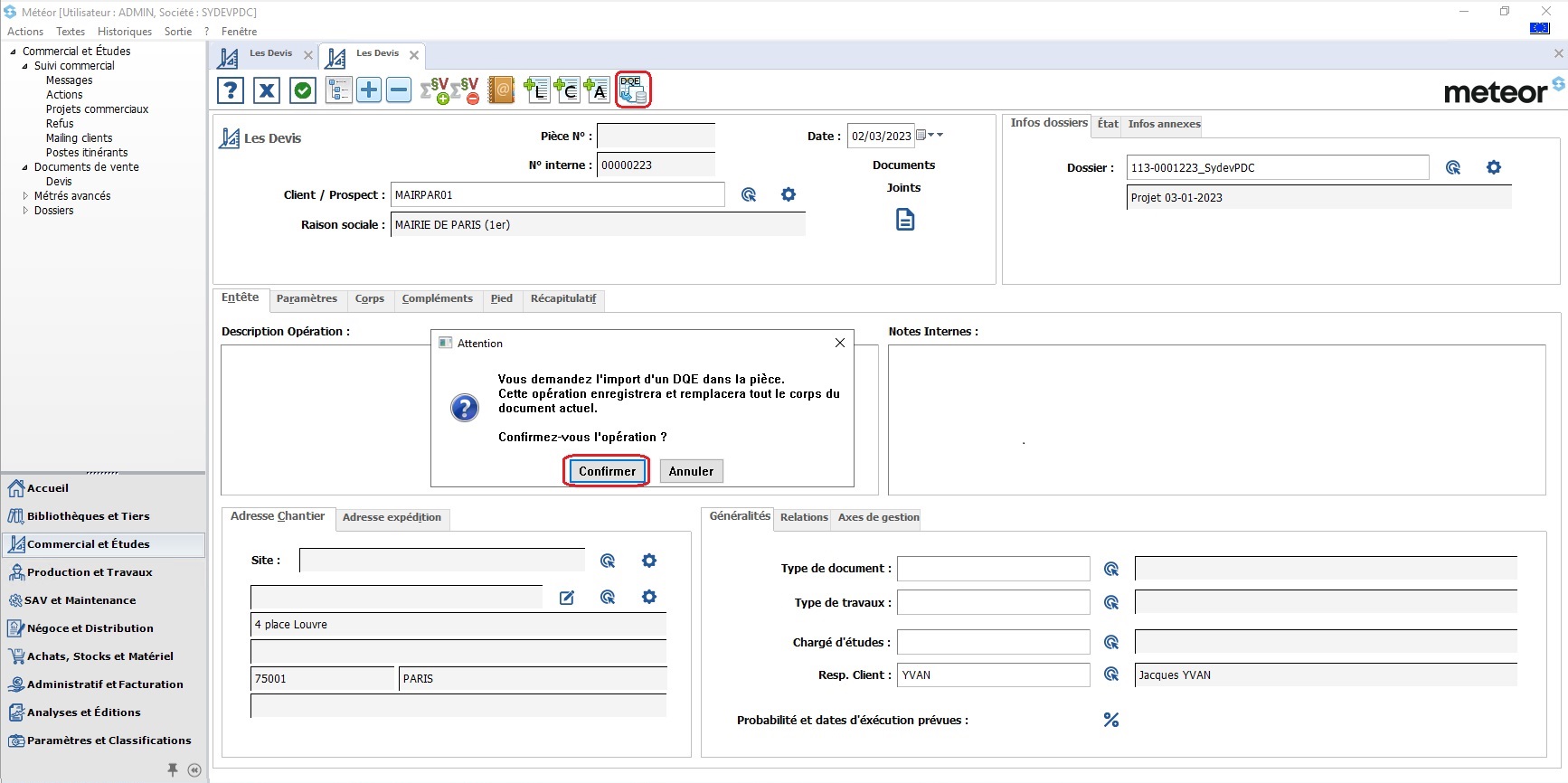
Task: Open the Client / Prospect gear settings
Action: pyautogui.click(x=789, y=194)
